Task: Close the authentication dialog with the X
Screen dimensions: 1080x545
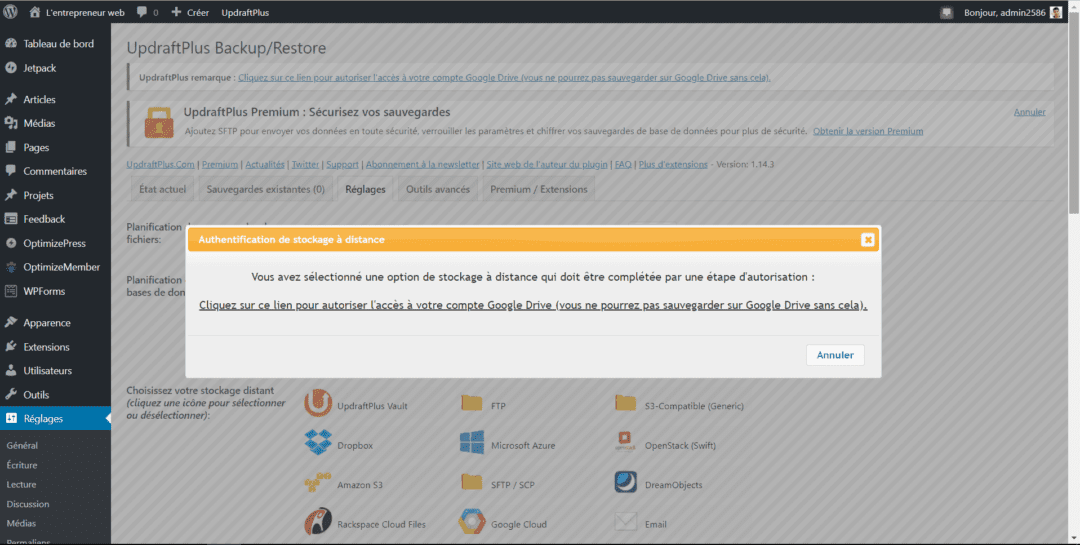Action: (x=868, y=240)
